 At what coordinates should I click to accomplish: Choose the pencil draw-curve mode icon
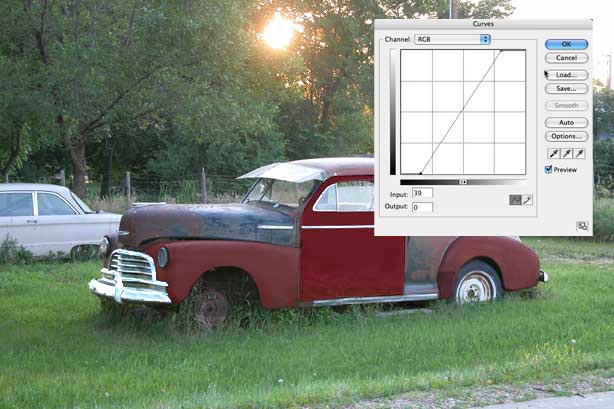(x=527, y=200)
